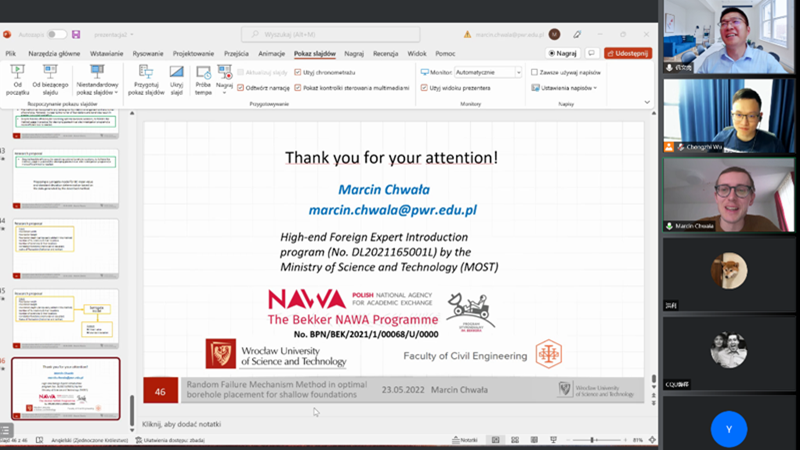Image resolution: width=800 pixels, height=450 pixels.
Task: Collapse the ribbon with chevron
Action: [647, 102]
